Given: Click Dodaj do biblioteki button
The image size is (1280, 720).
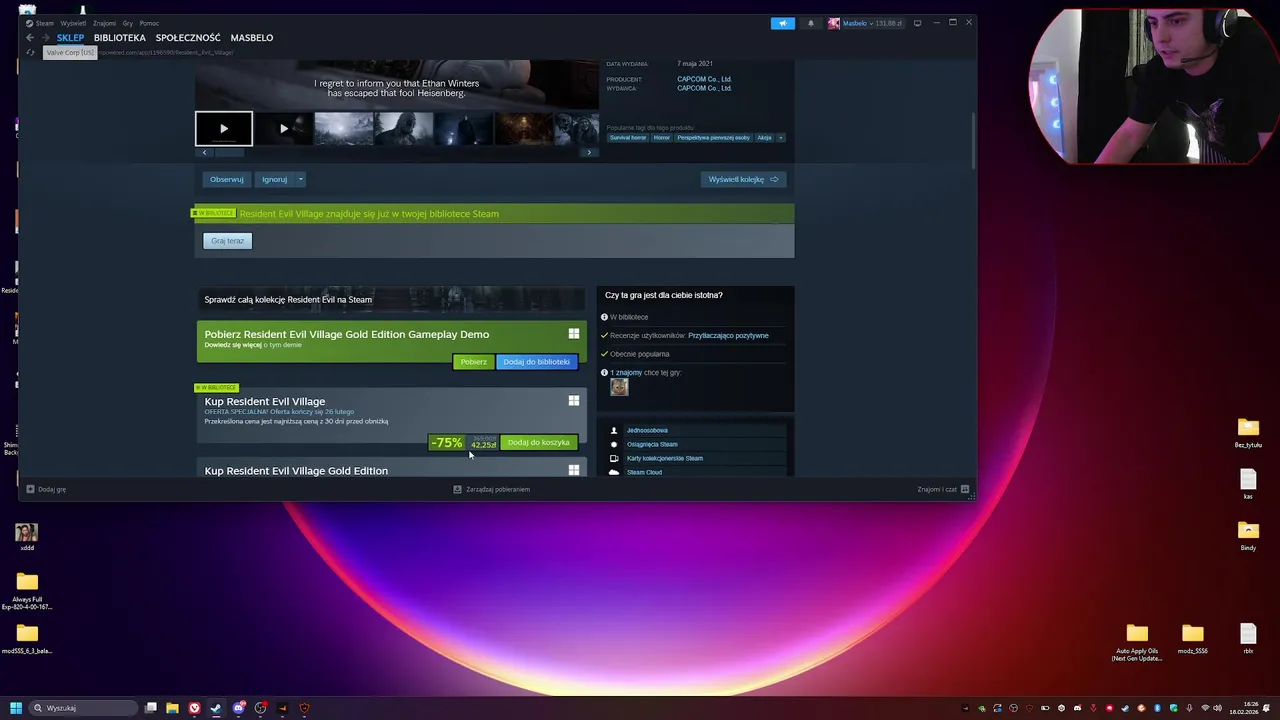Looking at the screenshot, I should (537, 362).
